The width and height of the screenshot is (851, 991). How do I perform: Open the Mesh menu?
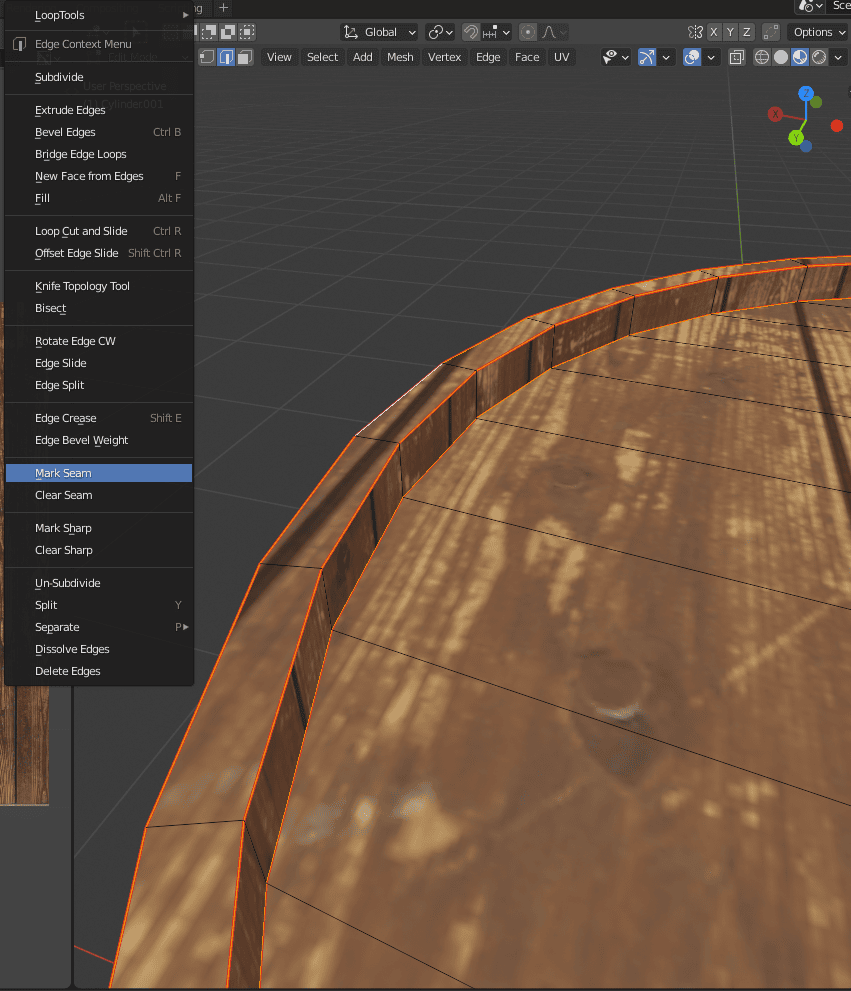tap(400, 57)
